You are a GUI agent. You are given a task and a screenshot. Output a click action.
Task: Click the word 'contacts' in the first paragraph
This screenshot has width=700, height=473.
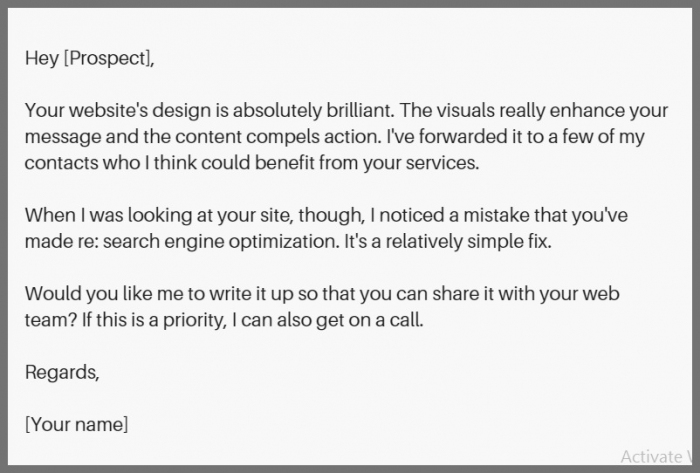62,163
